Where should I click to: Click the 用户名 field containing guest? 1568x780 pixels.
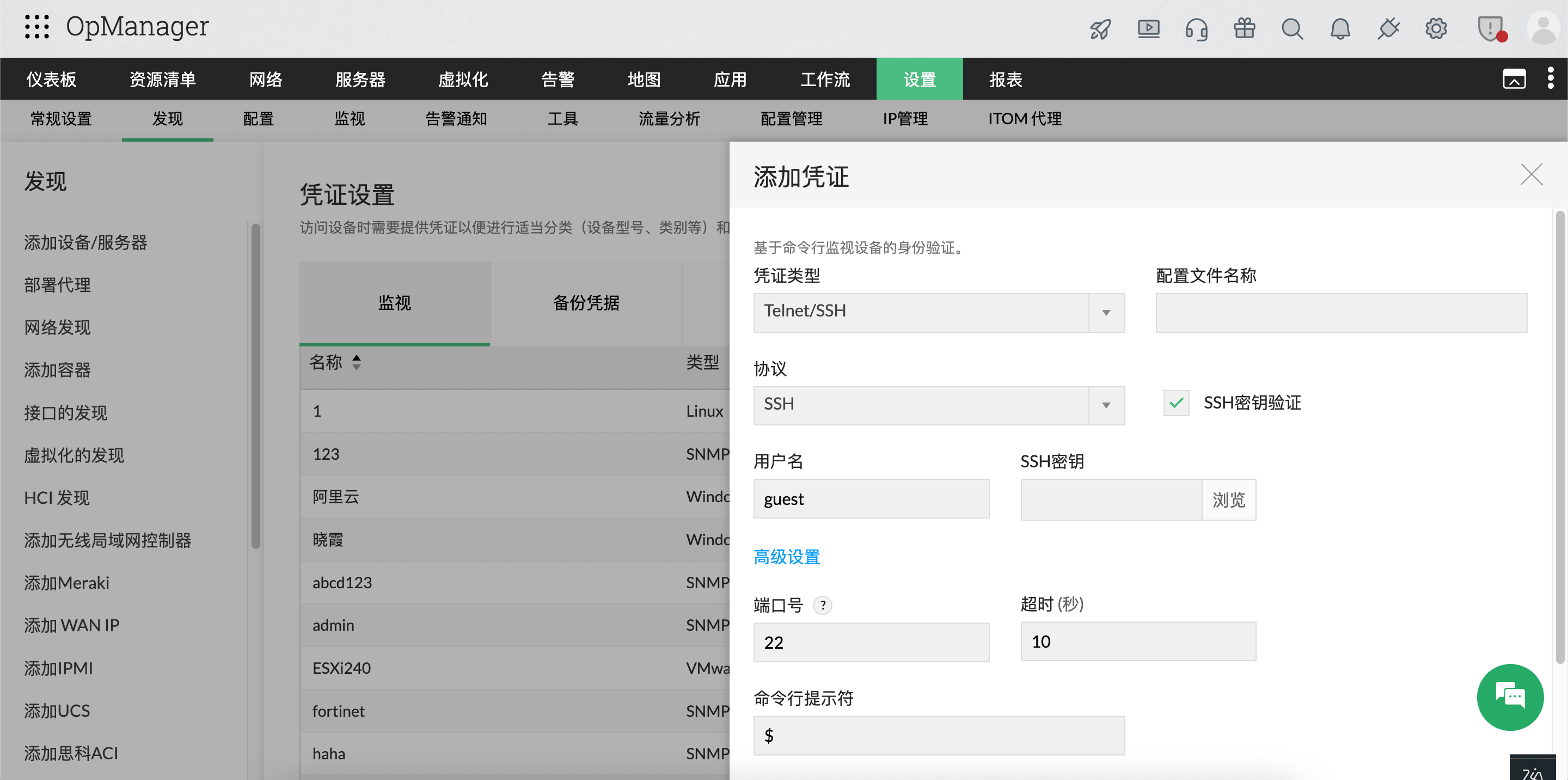click(871, 499)
